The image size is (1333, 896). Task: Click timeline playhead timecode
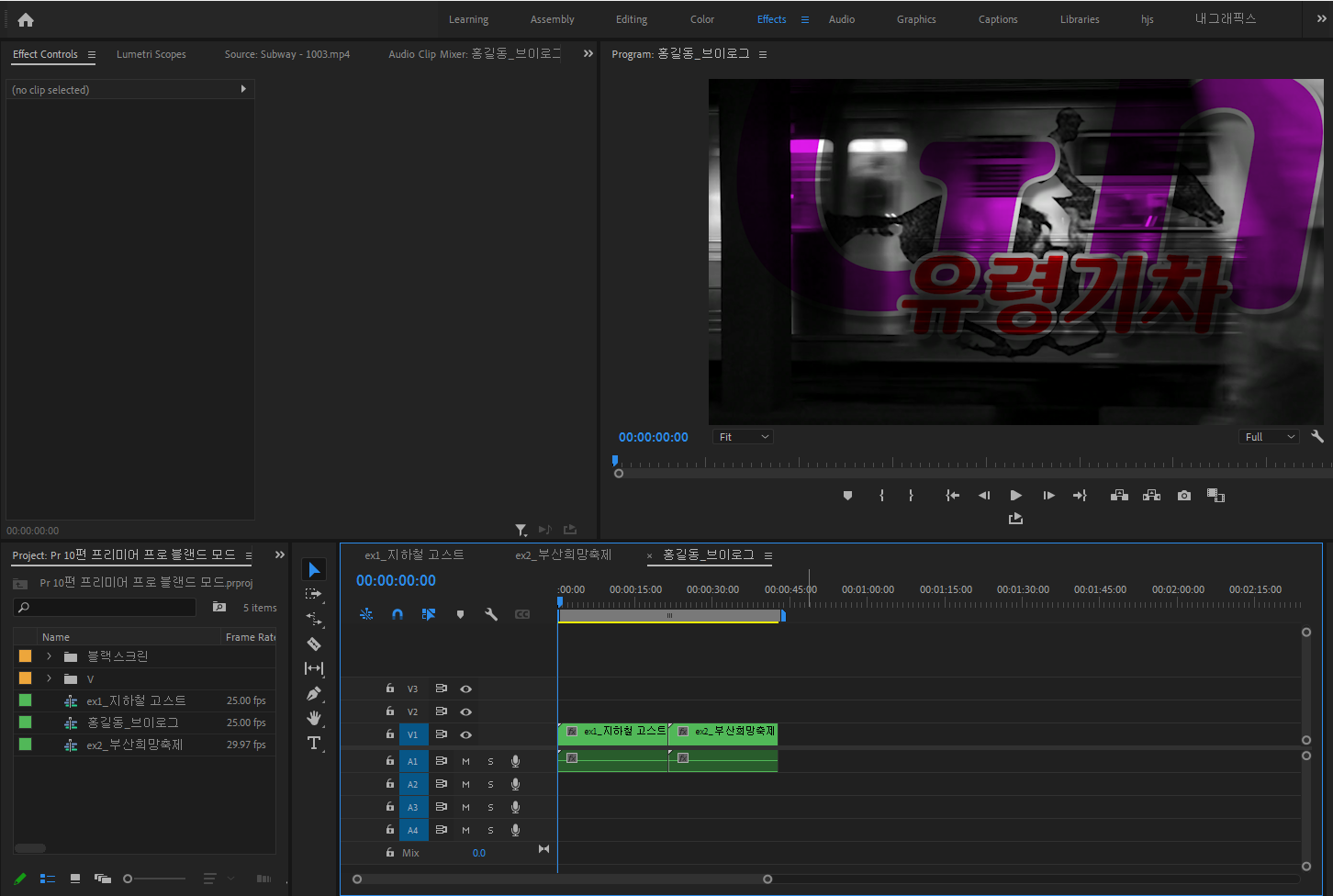tap(396, 580)
